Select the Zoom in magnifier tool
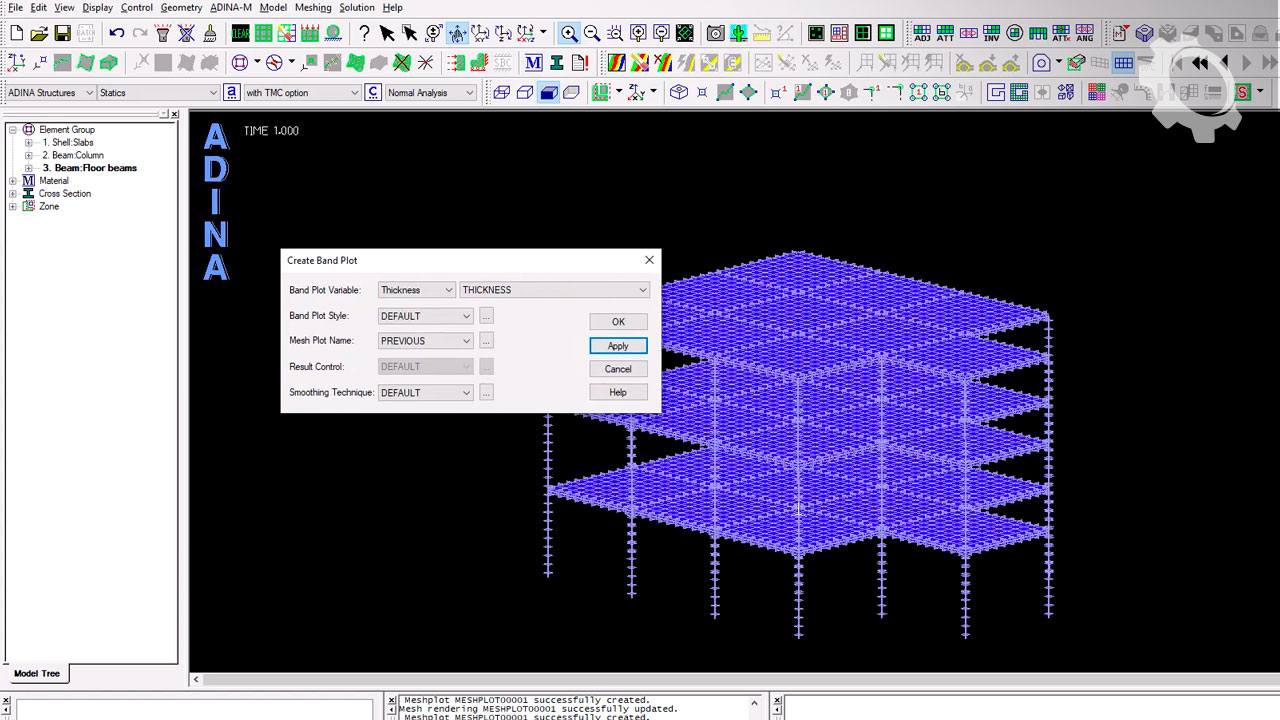 tap(569, 34)
